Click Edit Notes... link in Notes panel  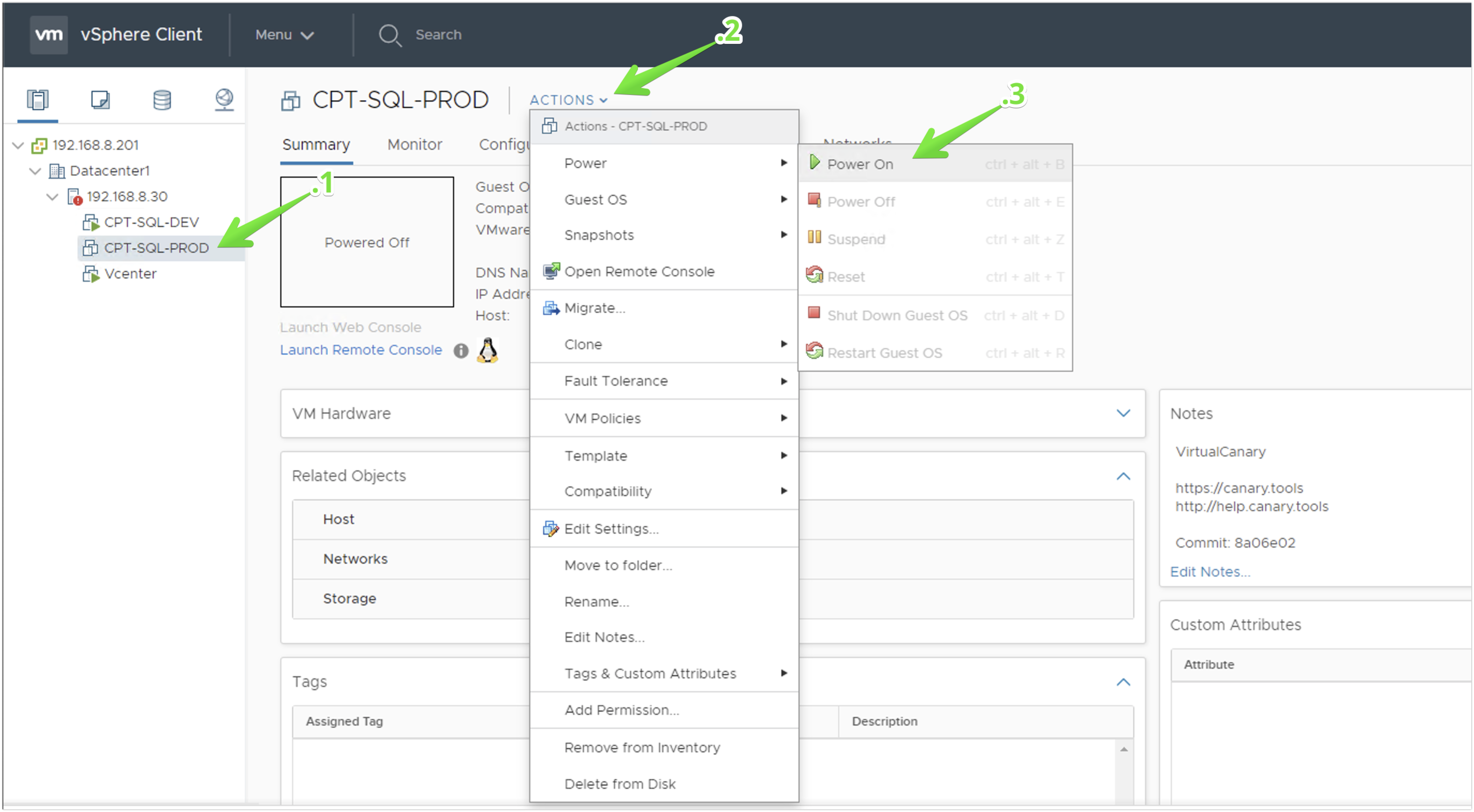[1210, 572]
